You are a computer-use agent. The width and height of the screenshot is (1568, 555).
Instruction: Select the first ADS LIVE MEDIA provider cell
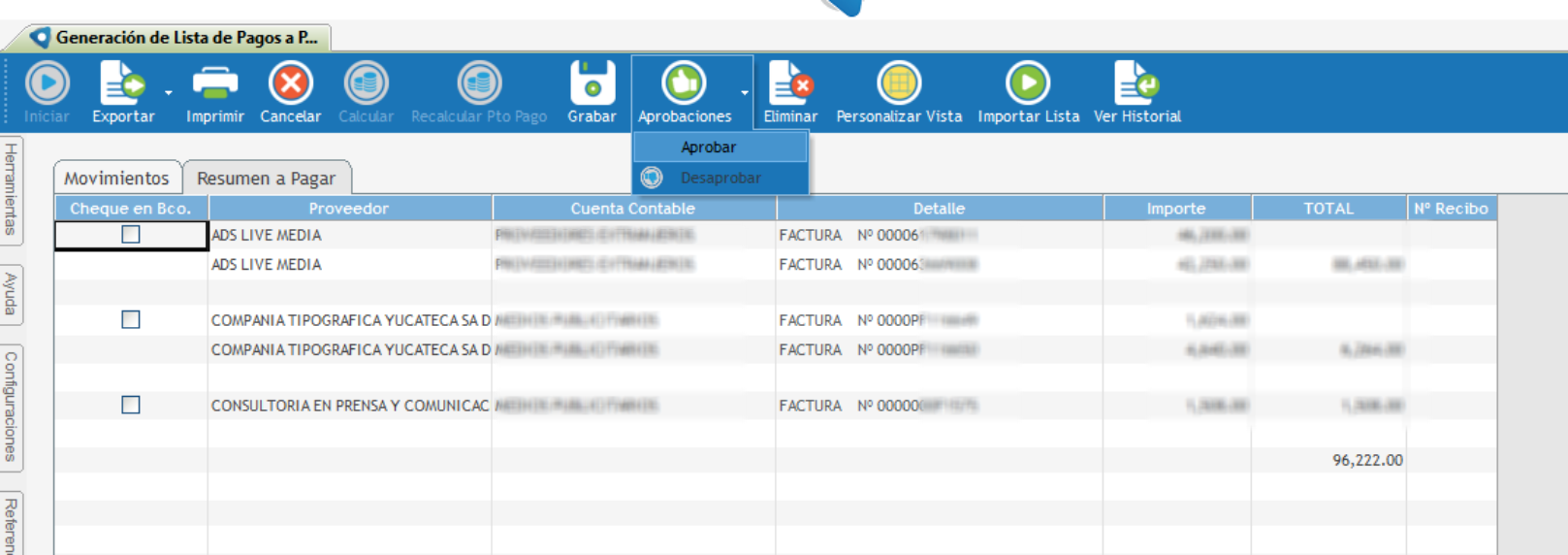[349, 236]
